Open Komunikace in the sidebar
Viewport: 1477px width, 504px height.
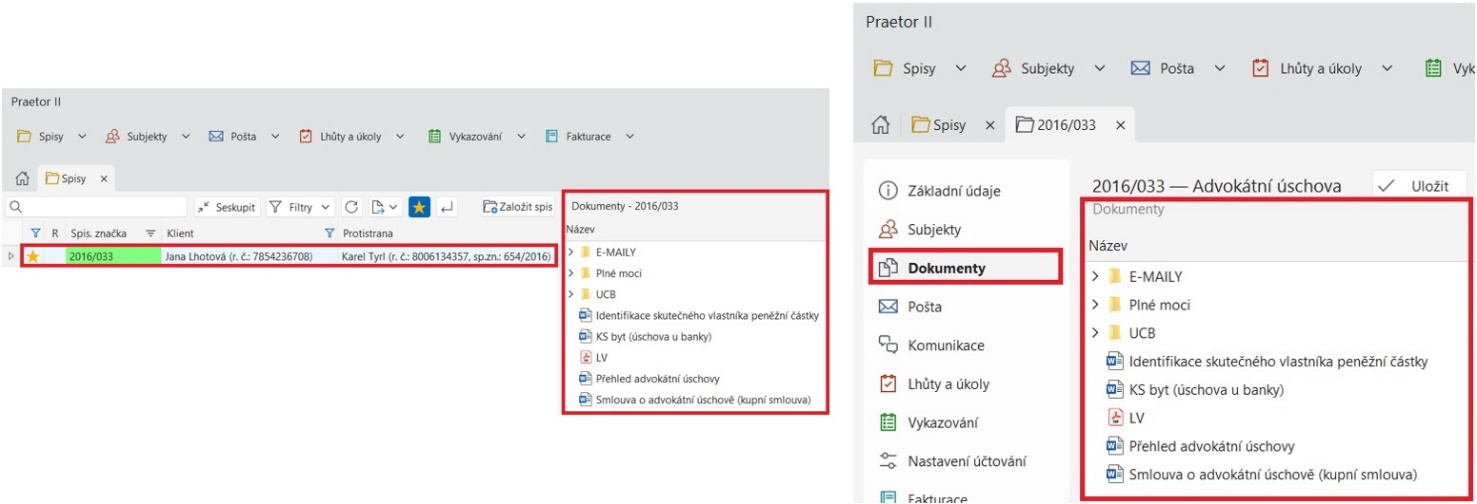945,345
